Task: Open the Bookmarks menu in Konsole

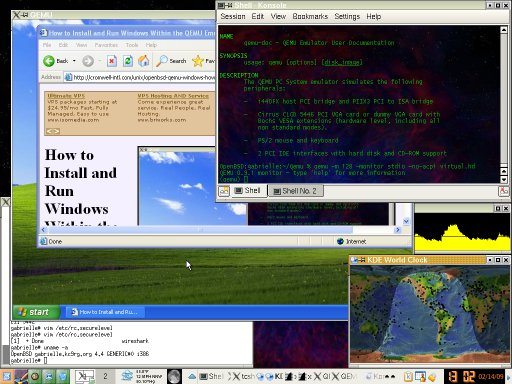Action: (x=310, y=16)
